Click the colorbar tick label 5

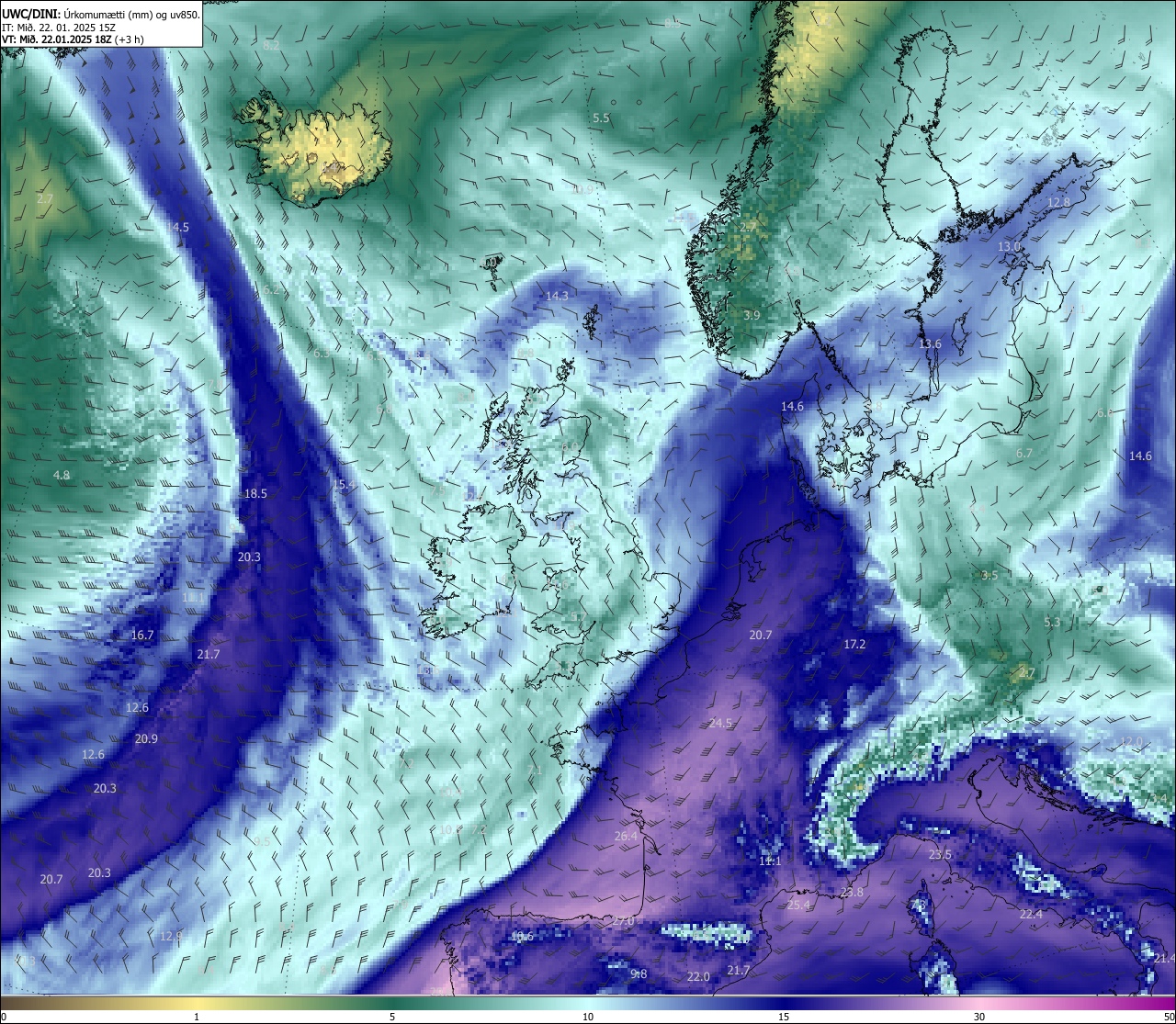(392, 1018)
